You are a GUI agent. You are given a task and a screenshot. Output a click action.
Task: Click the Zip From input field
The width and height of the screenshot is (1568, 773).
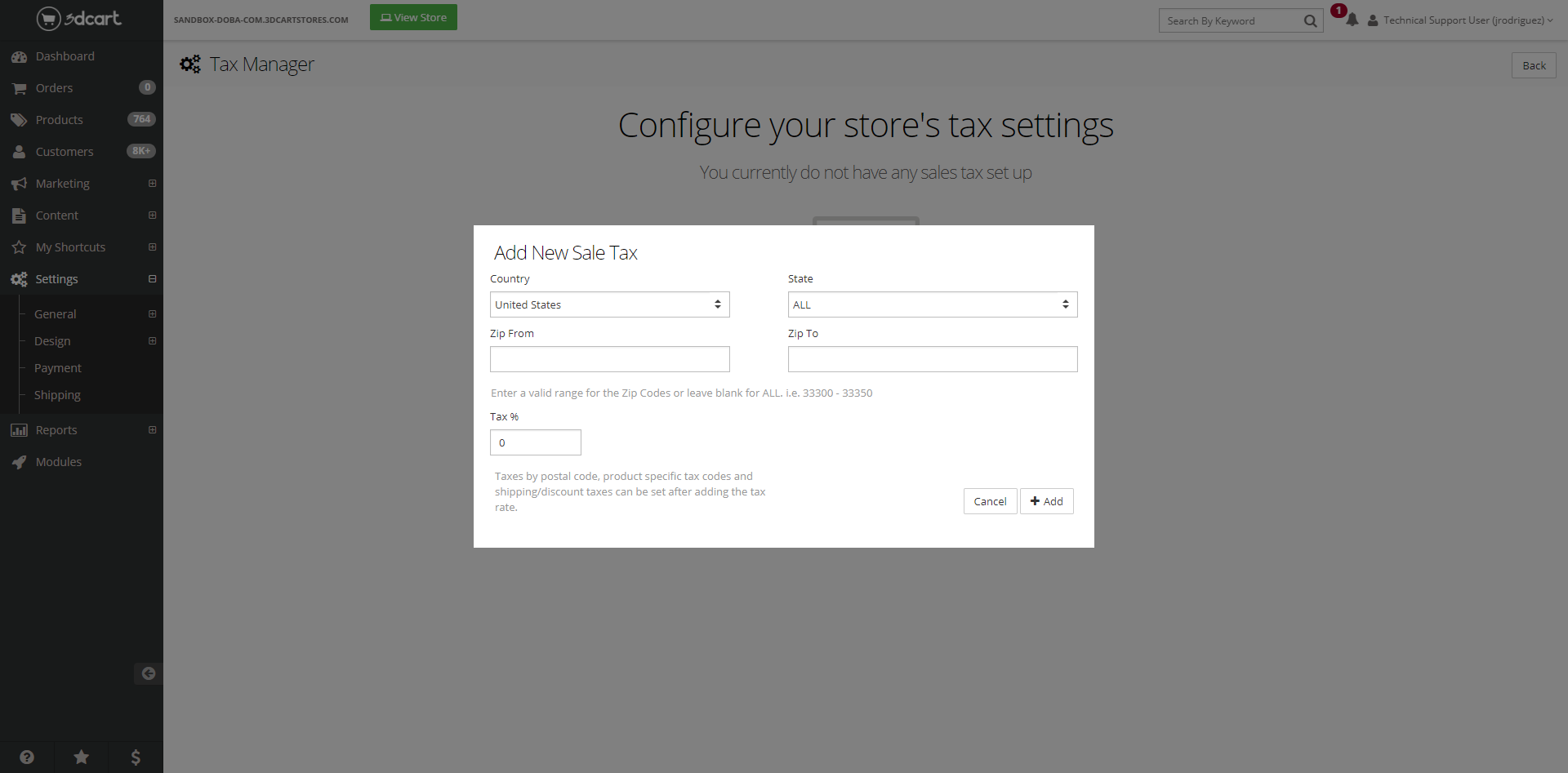pyautogui.click(x=609, y=359)
